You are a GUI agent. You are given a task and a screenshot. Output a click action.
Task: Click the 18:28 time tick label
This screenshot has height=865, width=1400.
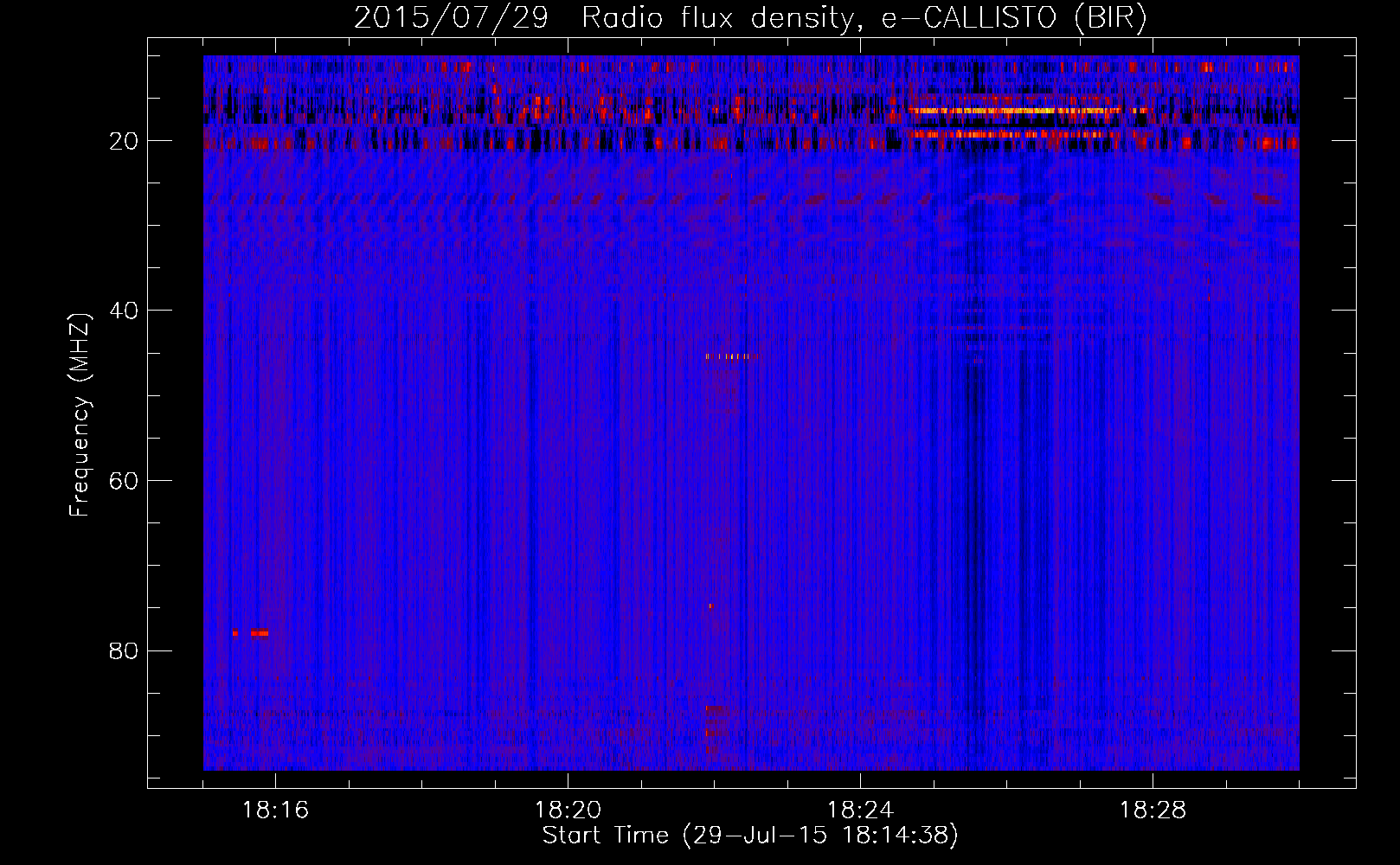click(x=1153, y=811)
